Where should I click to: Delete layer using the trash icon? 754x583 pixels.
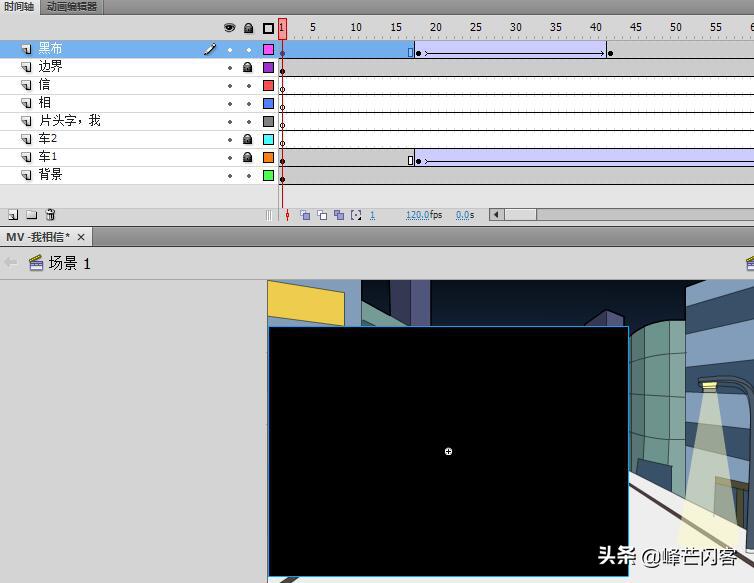[x=50, y=215]
